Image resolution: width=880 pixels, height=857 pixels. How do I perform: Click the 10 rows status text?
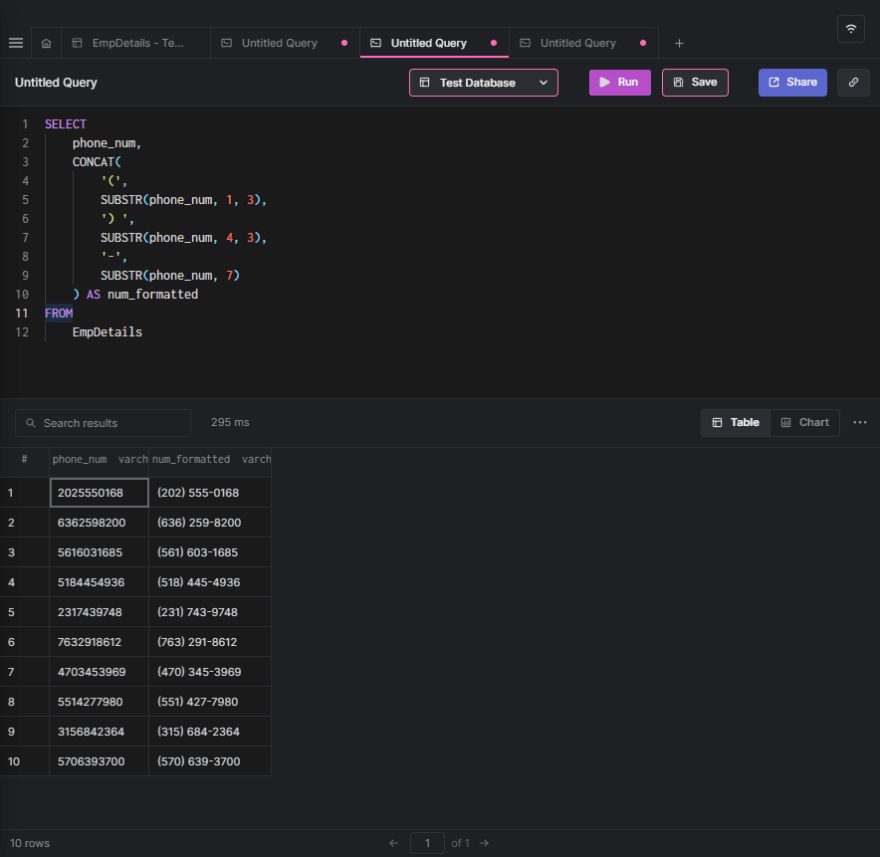coord(30,843)
